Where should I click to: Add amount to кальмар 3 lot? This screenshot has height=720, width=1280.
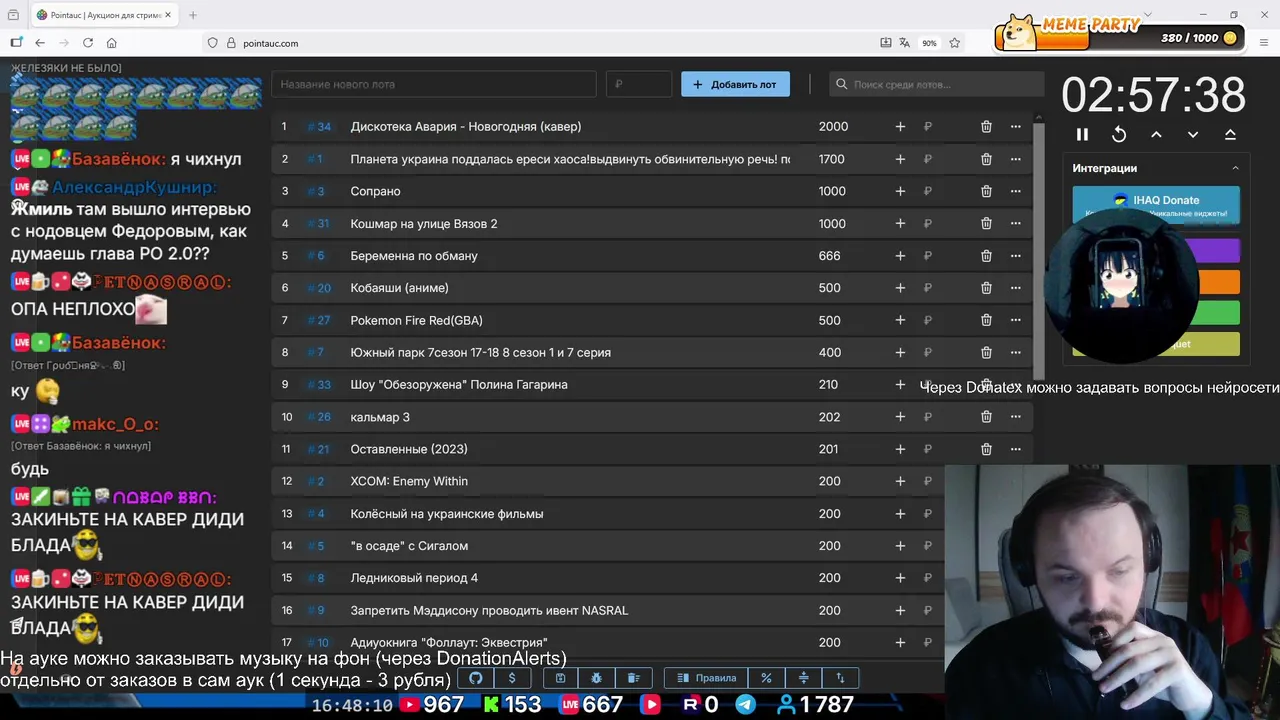coord(900,417)
